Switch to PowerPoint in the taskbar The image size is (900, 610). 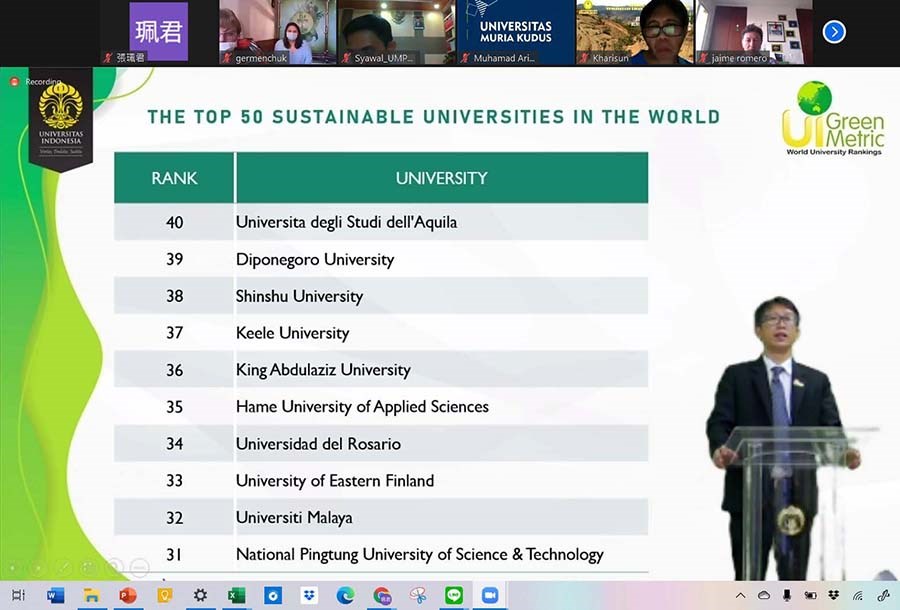[x=127, y=596]
